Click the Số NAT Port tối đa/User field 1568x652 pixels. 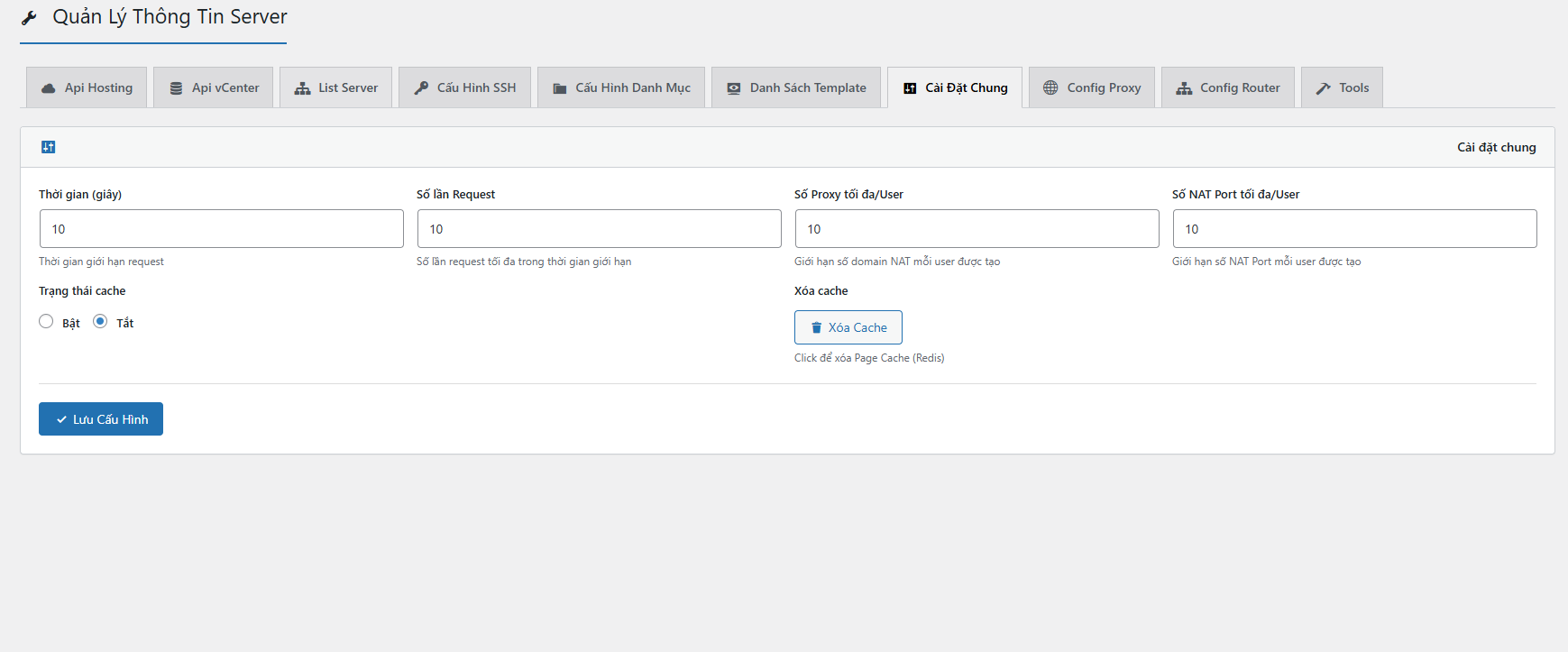(x=1354, y=229)
